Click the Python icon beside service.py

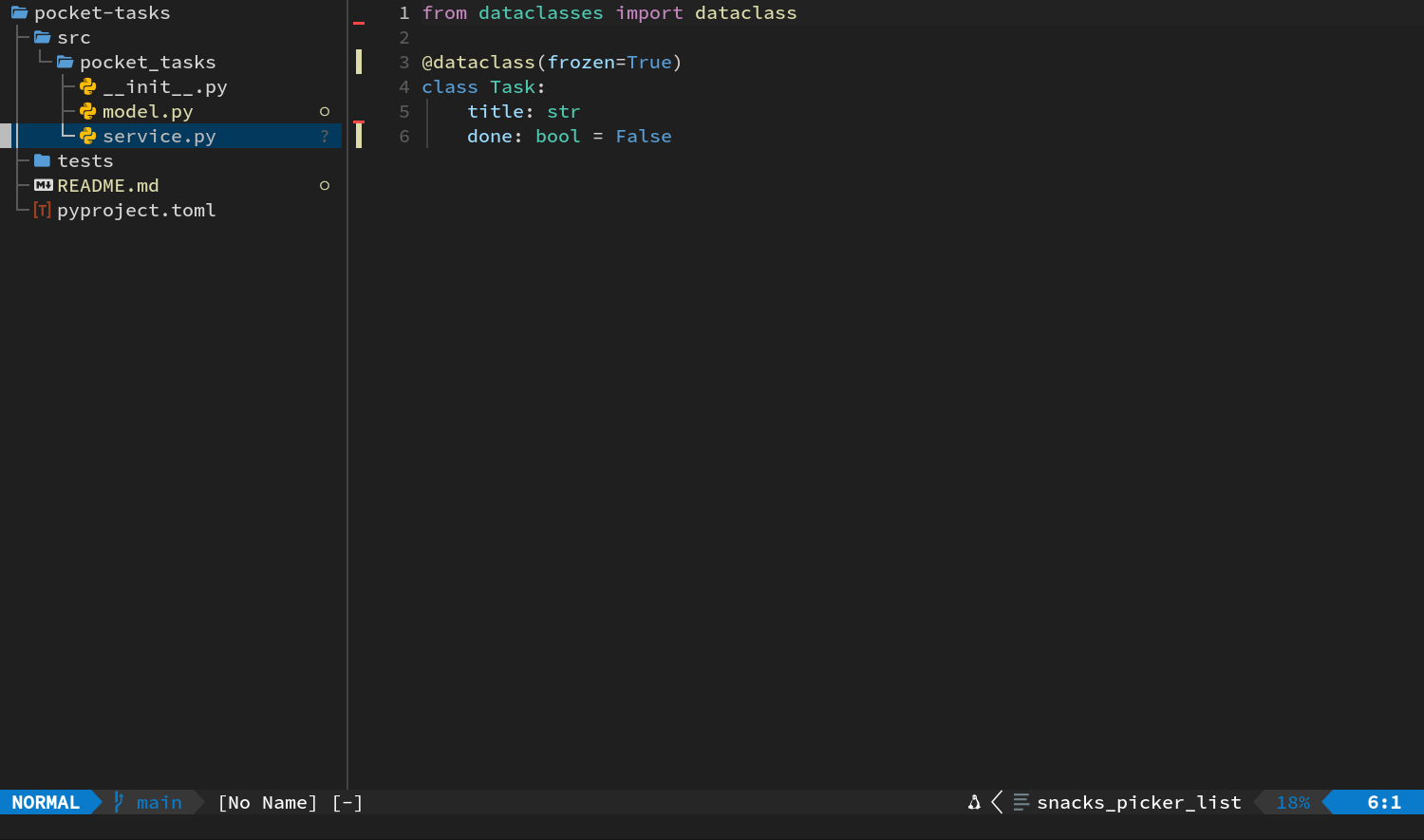87,137
